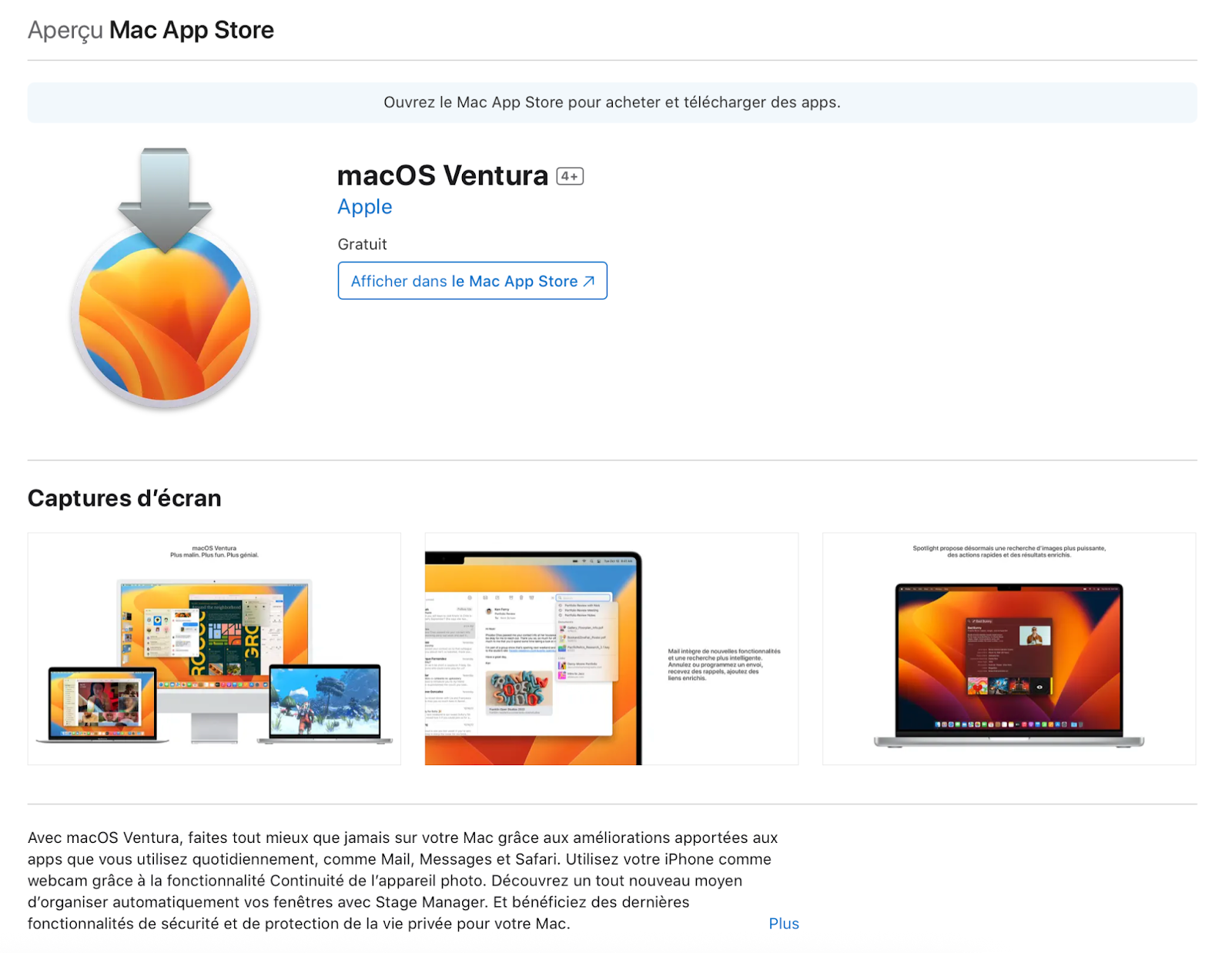Click the "Aperçu" breadcrumb item
This screenshot has width=1232, height=953.
[x=65, y=29]
